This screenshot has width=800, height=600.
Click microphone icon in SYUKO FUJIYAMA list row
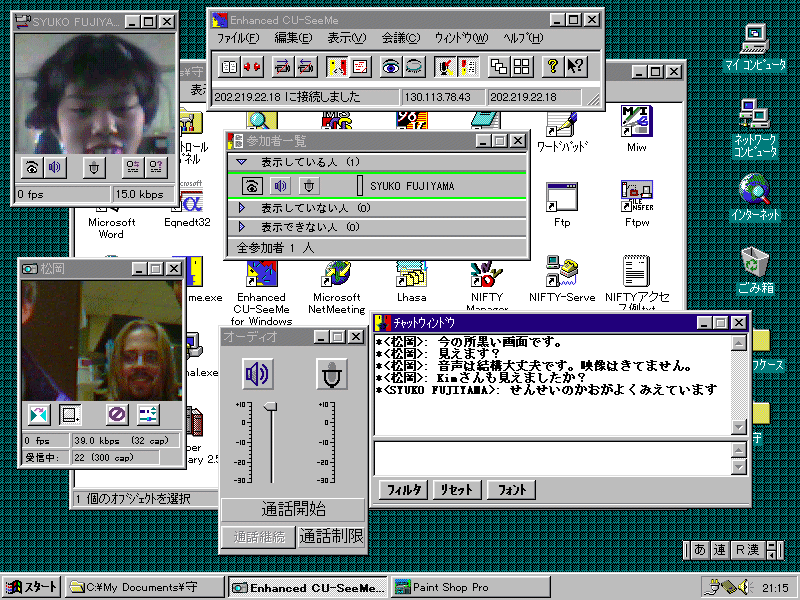click(x=309, y=186)
